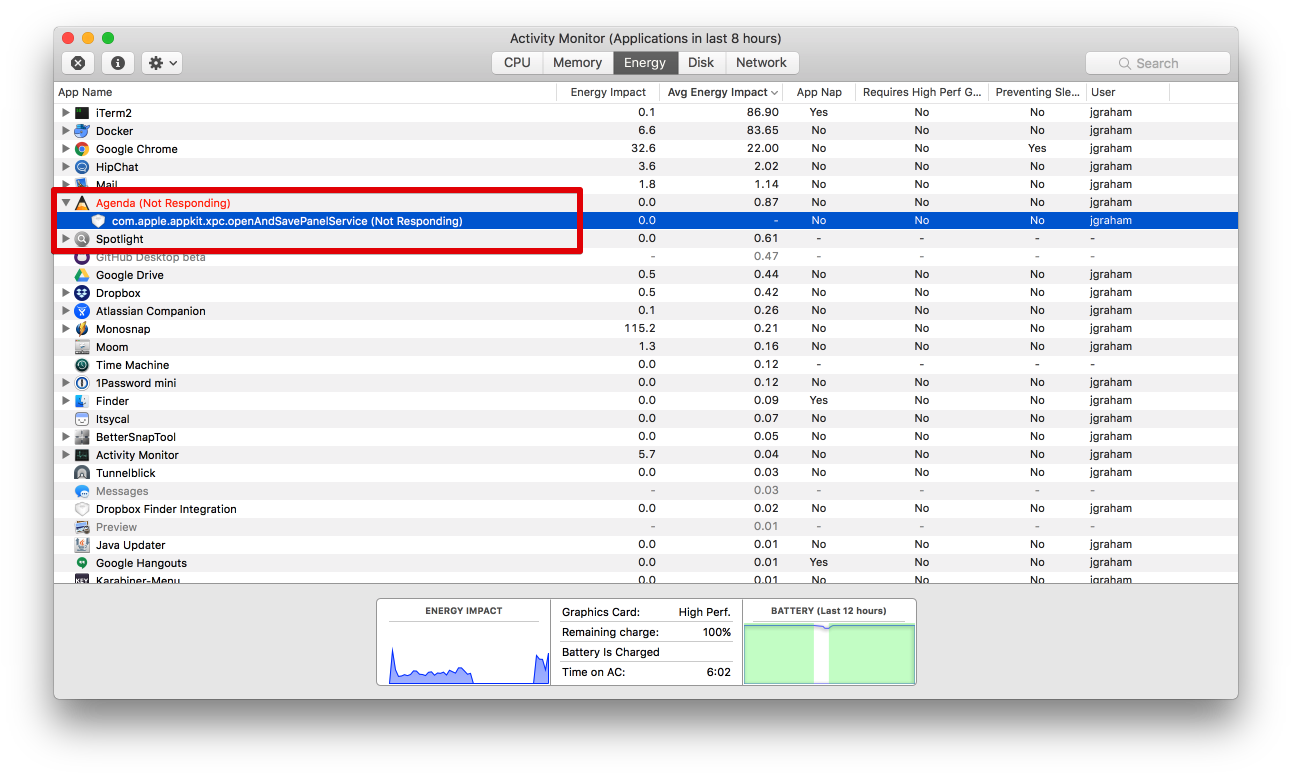Open the gear actions dropdown
The image size is (1291, 773).
[x=162, y=63]
